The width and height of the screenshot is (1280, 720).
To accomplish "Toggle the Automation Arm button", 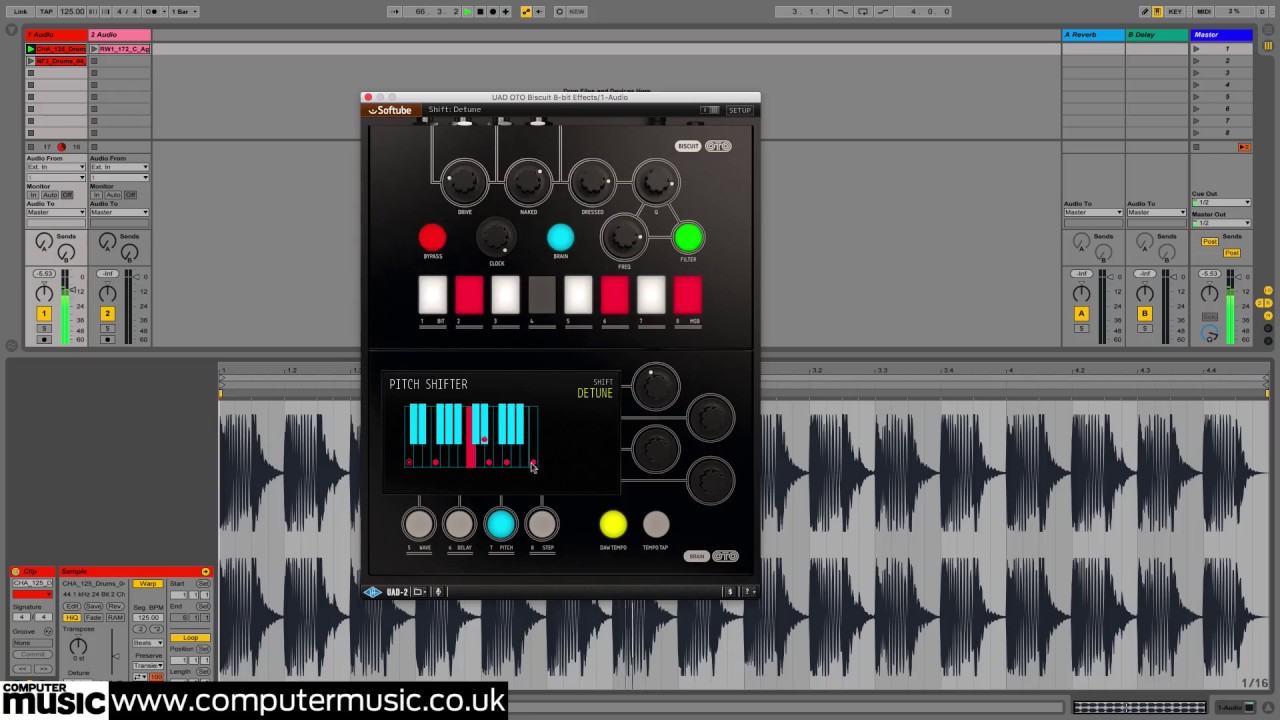I will coord(527,12).
